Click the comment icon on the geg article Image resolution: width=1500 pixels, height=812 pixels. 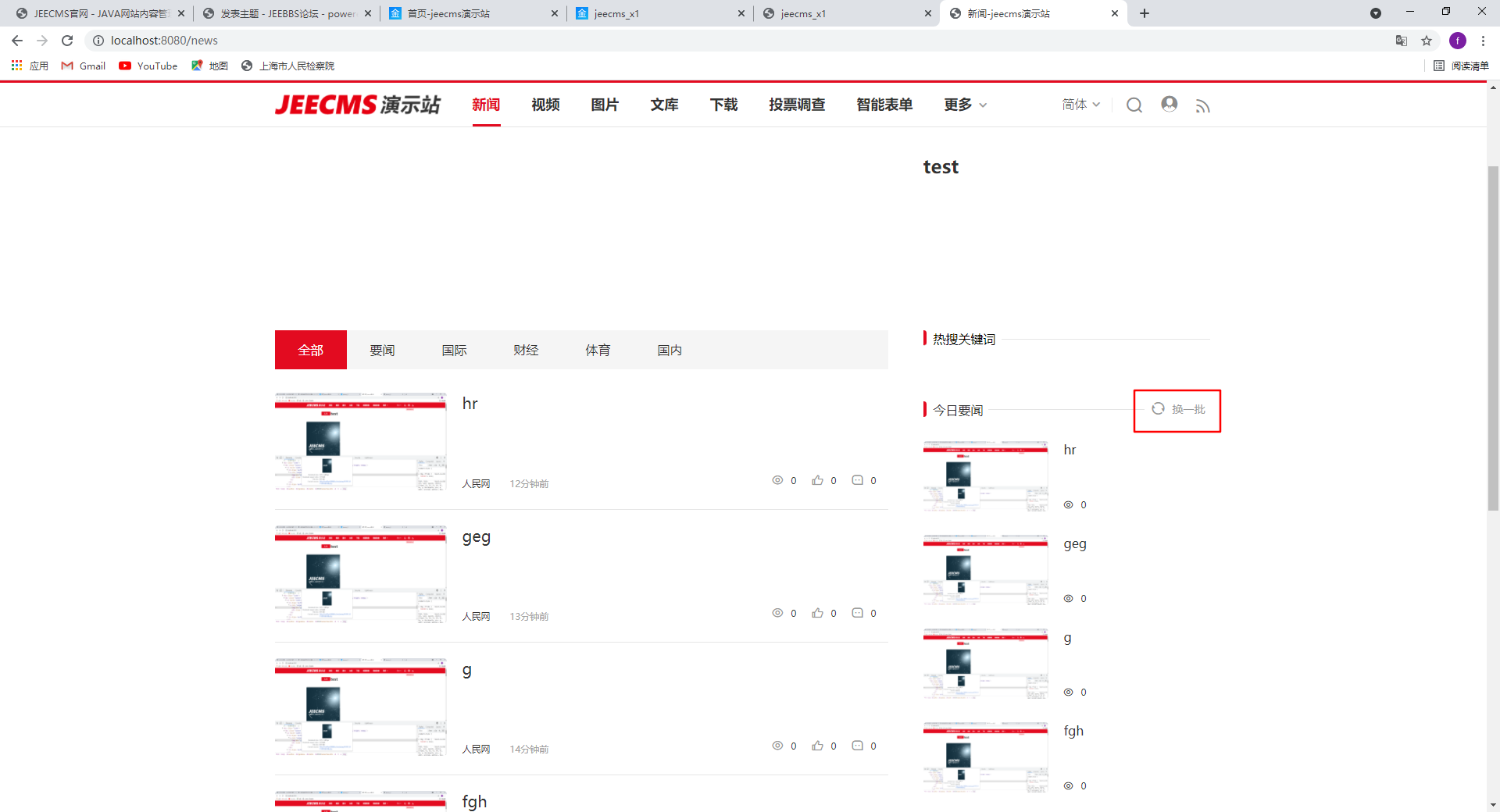click(857, 613)
